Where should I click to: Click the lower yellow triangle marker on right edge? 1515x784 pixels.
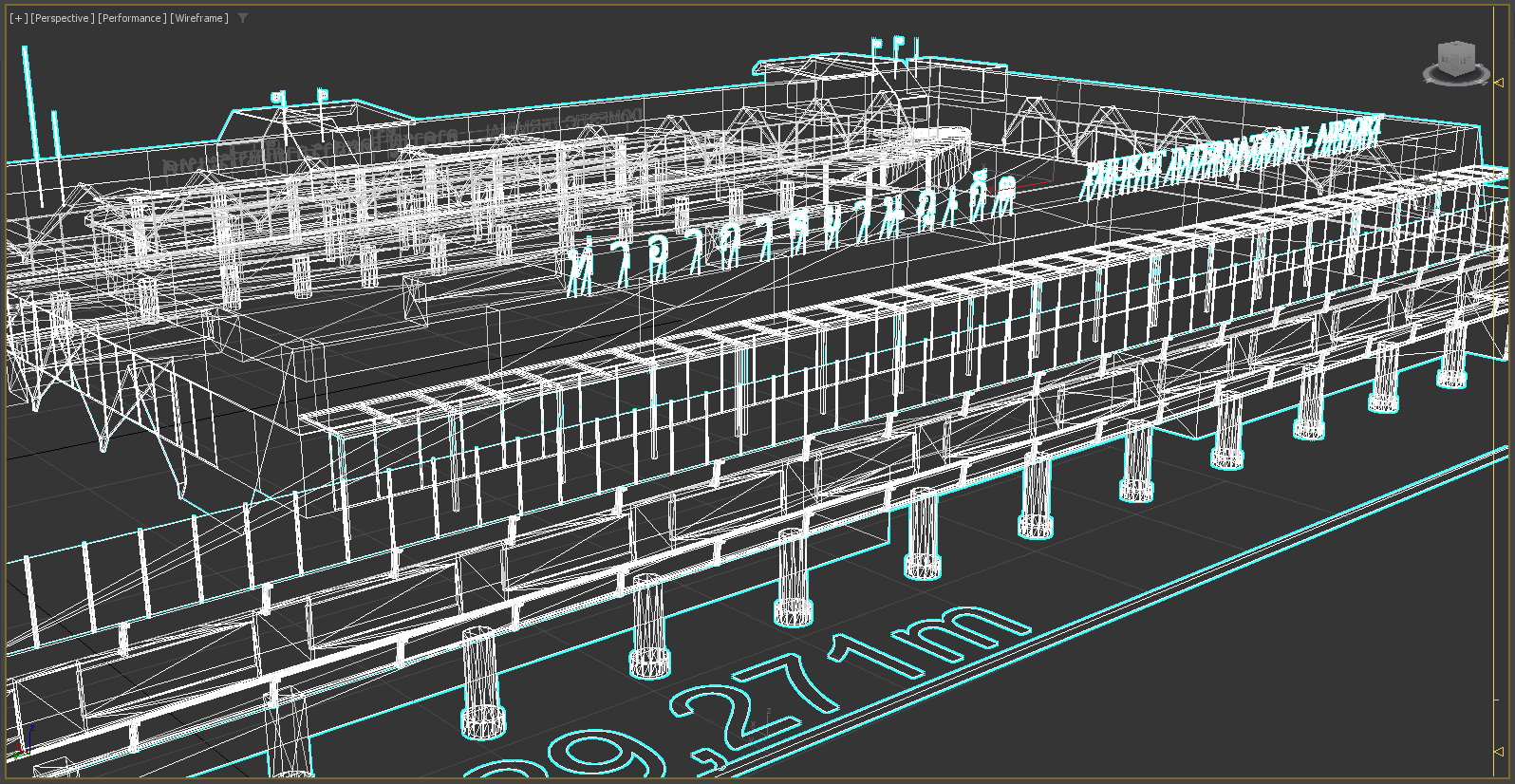[x=1499, y=752]
